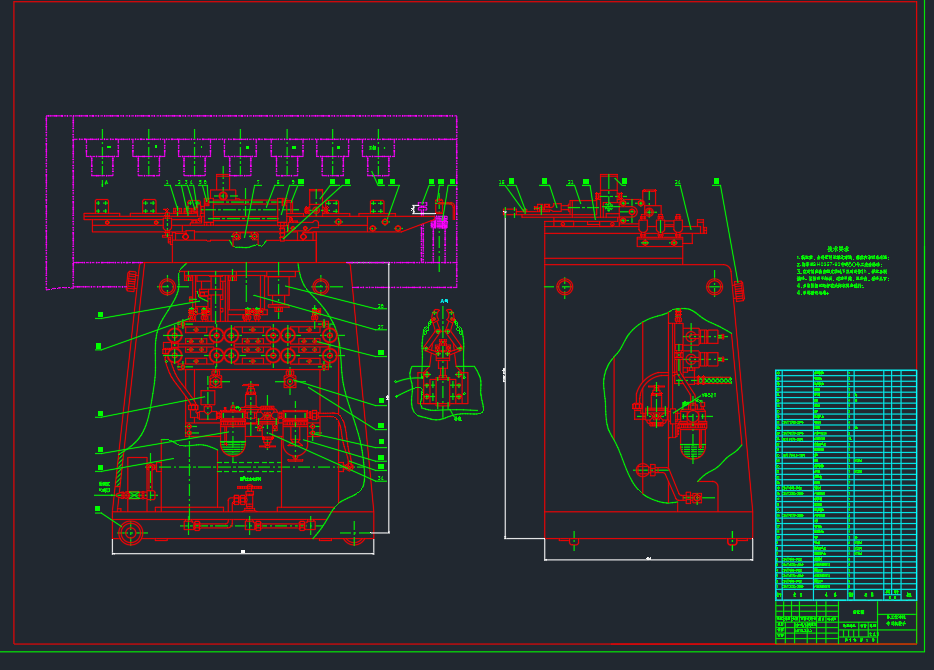This screenshot has height=670, width=934.
Task: Select the cyan parts list table
Action: 846,485
